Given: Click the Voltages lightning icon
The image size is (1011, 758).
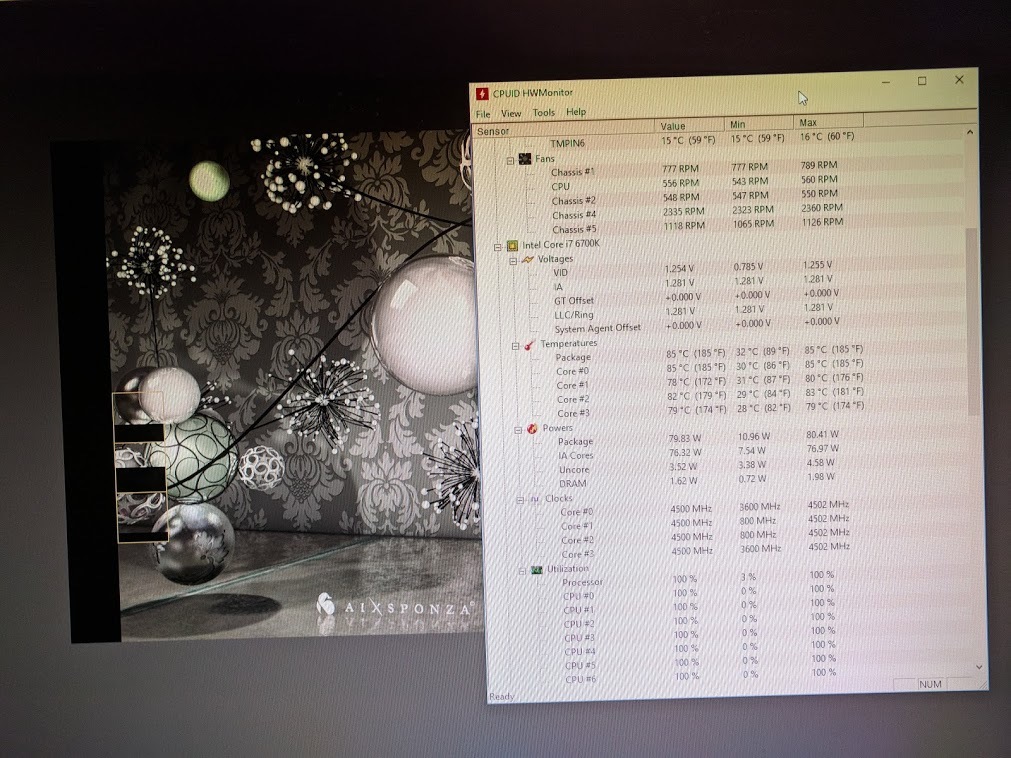Looking at the screenshot, I should [x=527, y=260].
